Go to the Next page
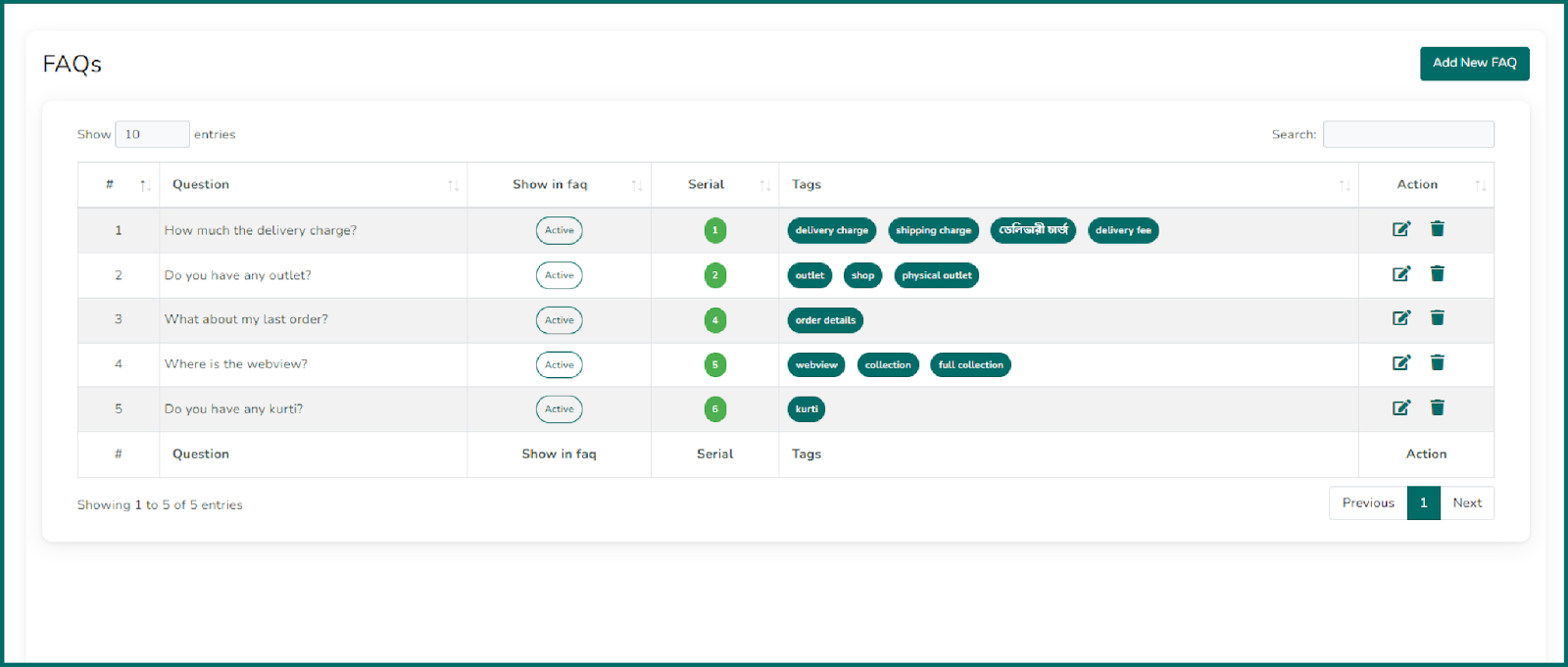 point(1467,502)
